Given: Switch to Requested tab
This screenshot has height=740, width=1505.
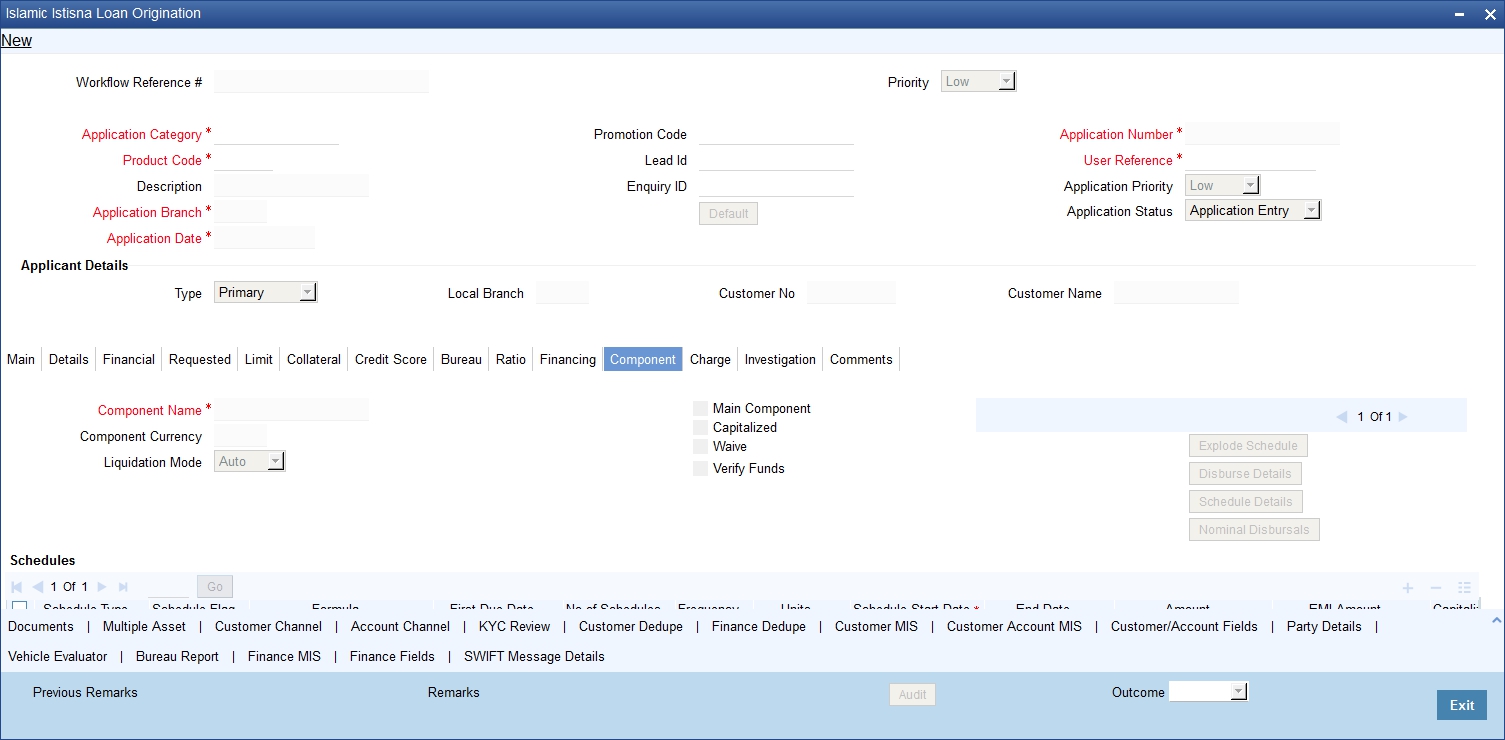Looking at the screenshot, I should tap(200, 359).
